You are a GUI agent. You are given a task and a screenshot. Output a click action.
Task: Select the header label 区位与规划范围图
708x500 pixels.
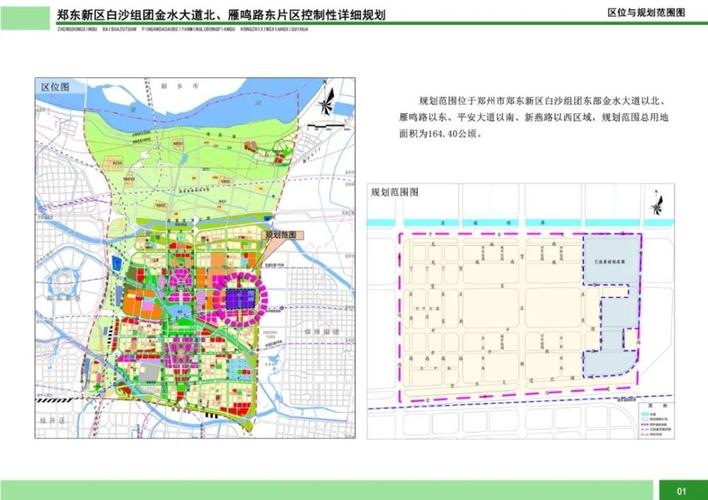pyautogui.click(x=646, y=12)
